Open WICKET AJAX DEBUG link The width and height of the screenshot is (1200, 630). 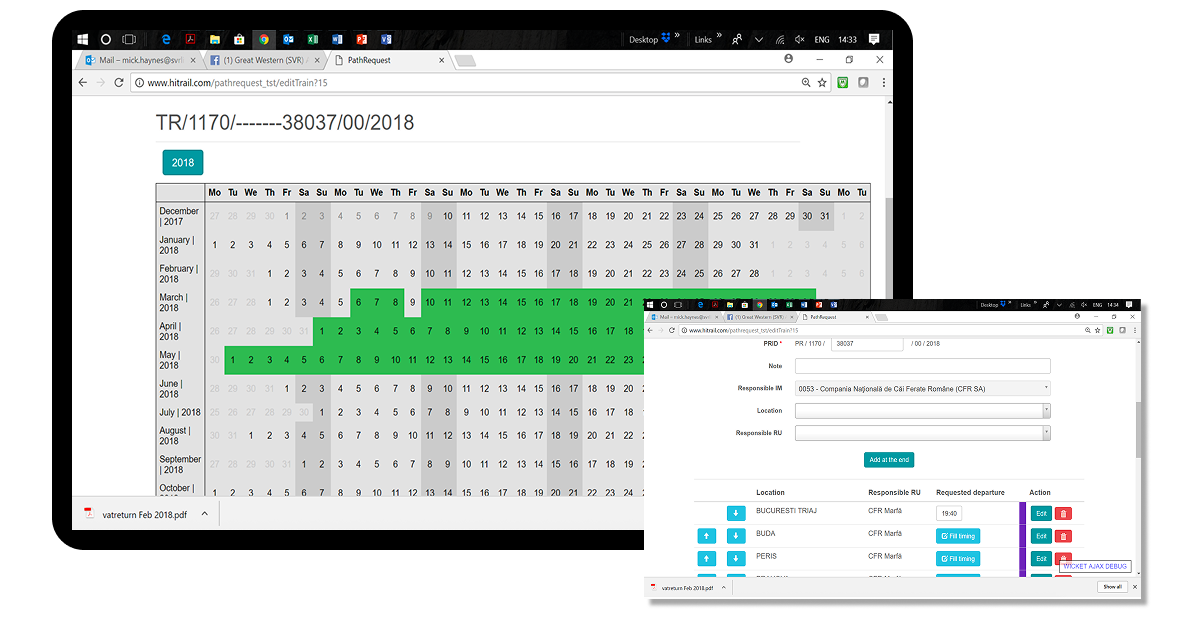1095,566
